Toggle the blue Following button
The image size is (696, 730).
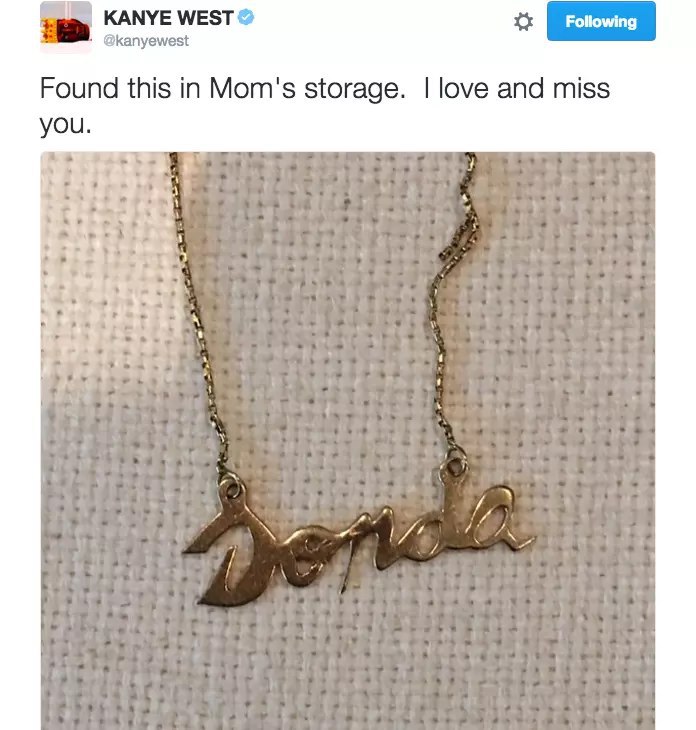(601, 21)
